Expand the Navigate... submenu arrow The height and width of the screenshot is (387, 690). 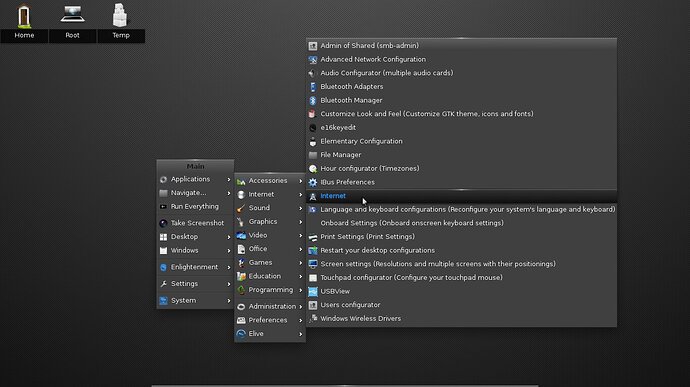pyautogui.click(x=229, y=193)
